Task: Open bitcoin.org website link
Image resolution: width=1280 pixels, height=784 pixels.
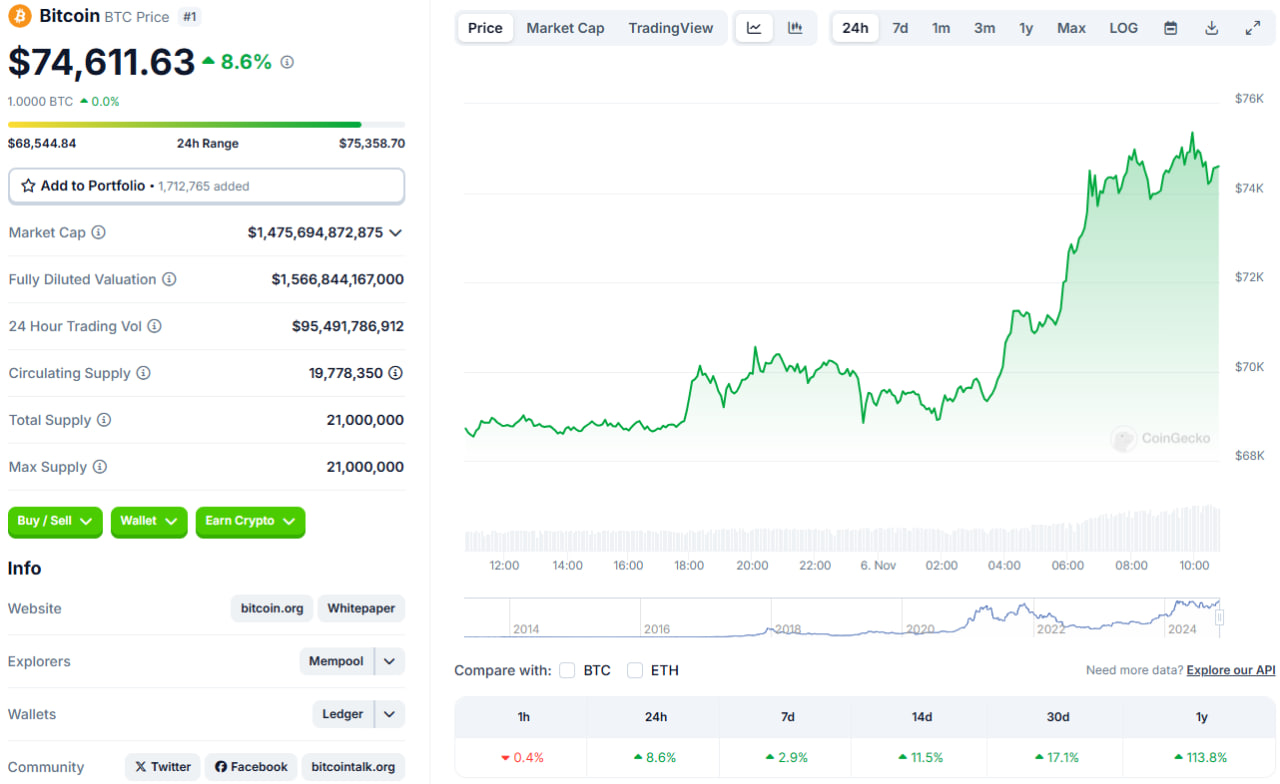Action: [272, 608]
